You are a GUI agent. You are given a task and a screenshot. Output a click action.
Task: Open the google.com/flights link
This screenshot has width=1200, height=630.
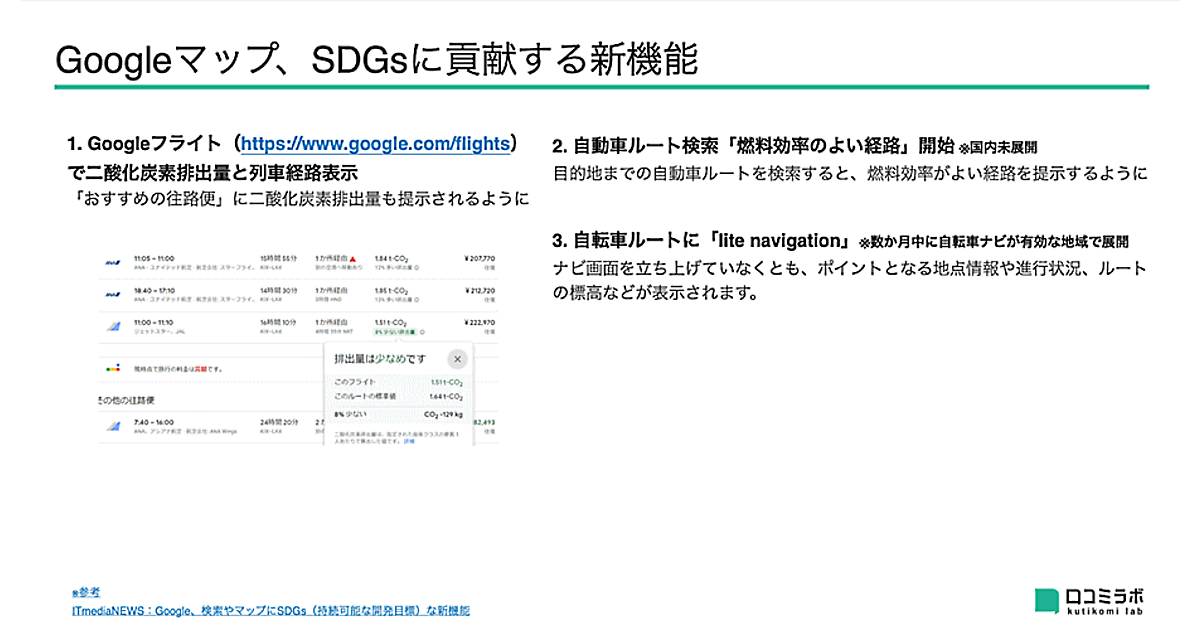[375, 144]
